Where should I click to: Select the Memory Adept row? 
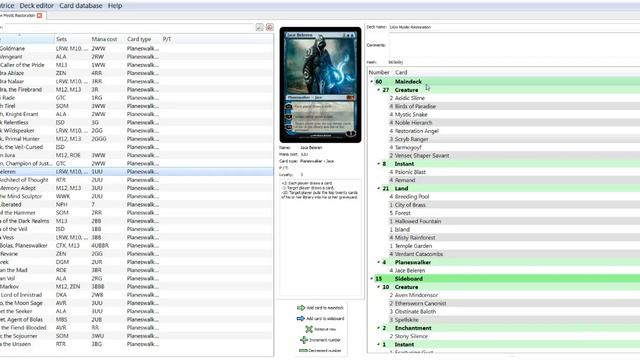point(136,188)
